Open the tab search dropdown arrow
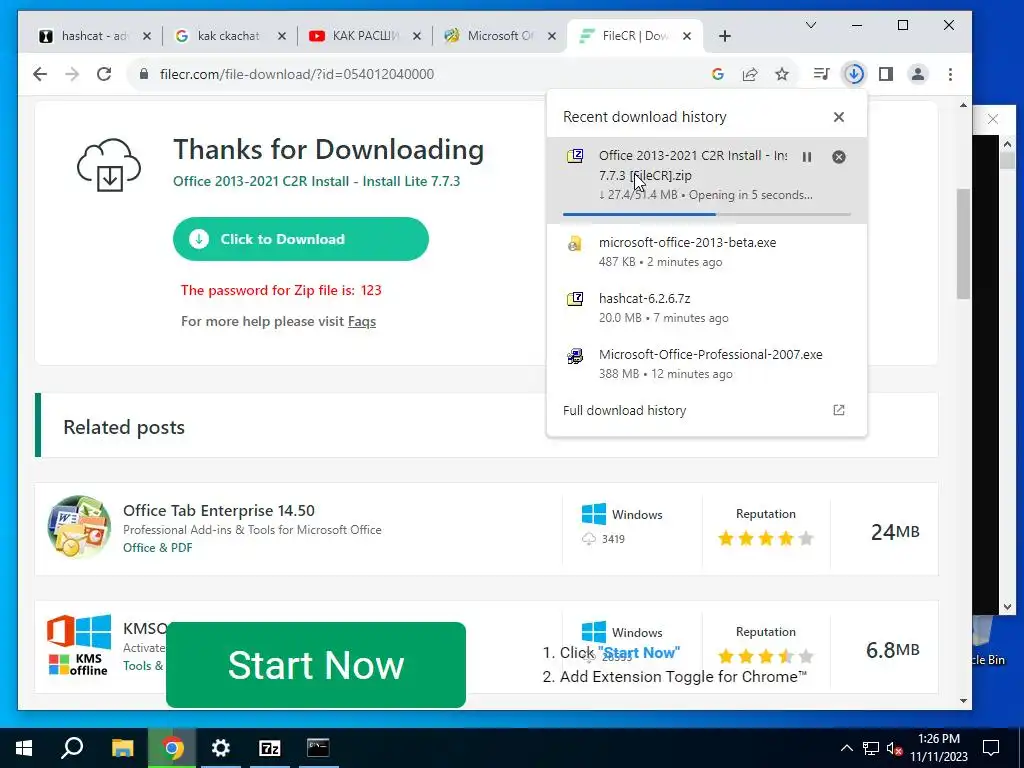1024x768 pixels. tap(810, 25)
